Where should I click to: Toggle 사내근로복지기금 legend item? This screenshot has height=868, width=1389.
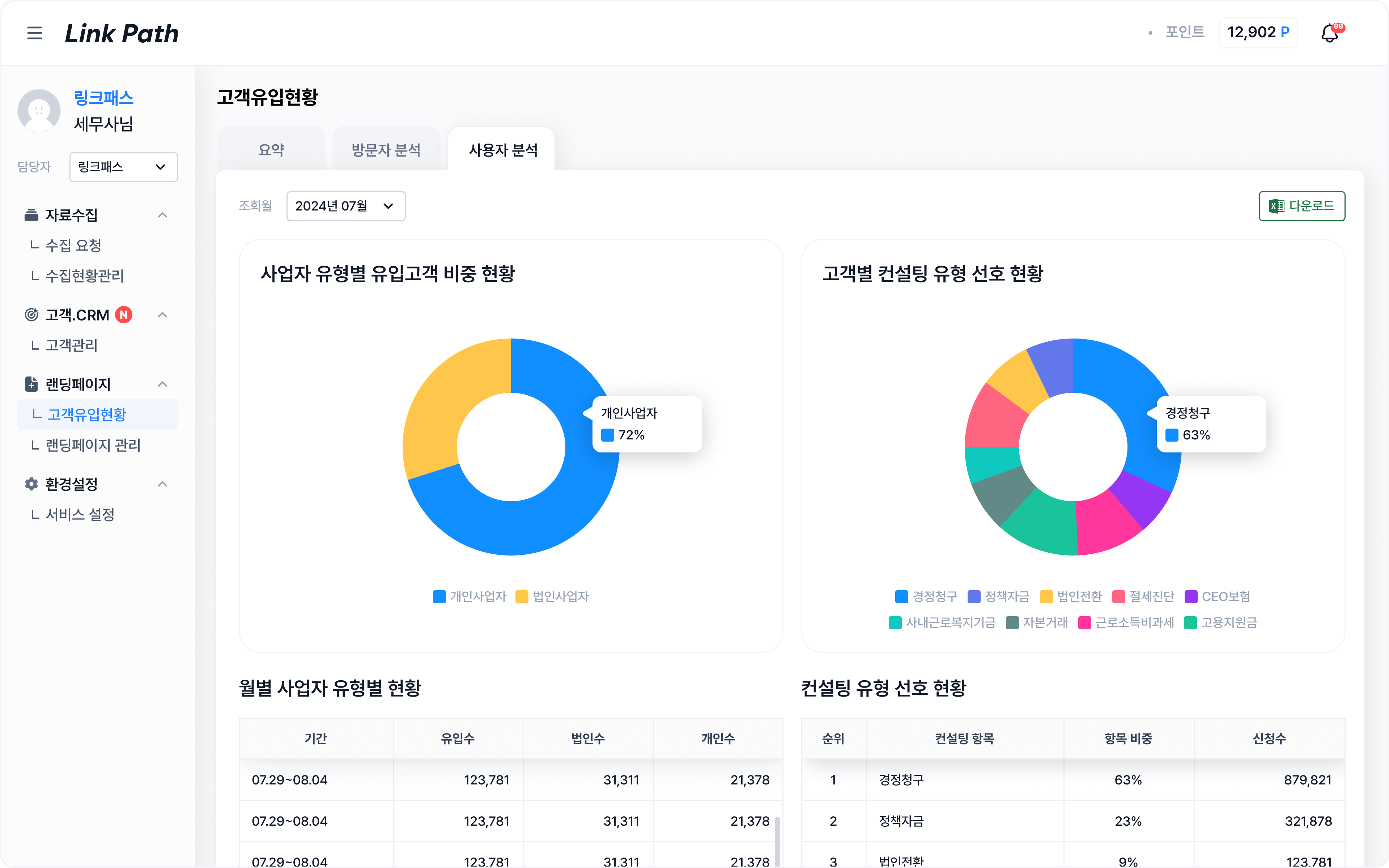tap(942, 623)
